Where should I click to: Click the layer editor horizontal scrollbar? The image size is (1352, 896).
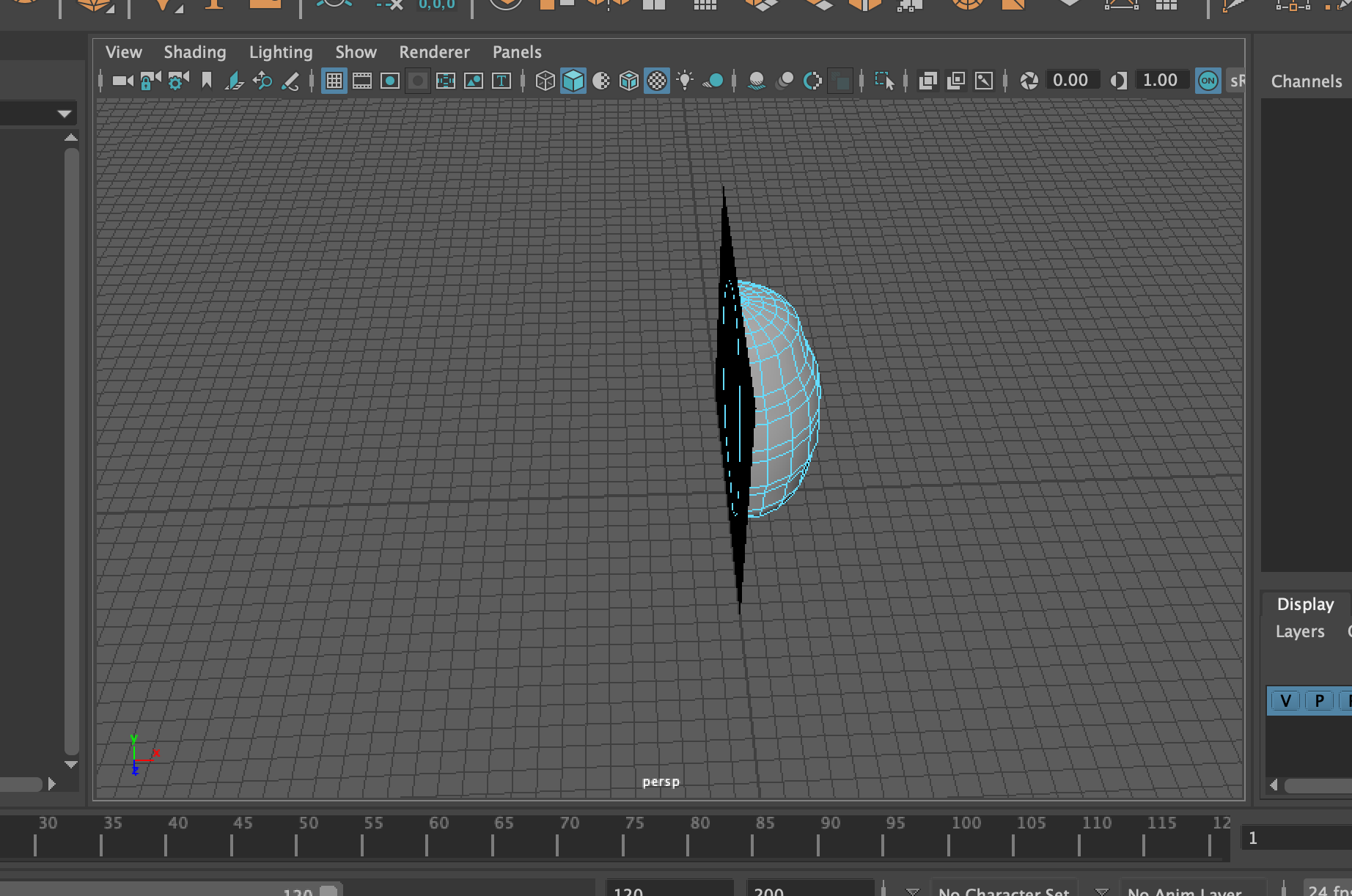[x=1318, y=785]
